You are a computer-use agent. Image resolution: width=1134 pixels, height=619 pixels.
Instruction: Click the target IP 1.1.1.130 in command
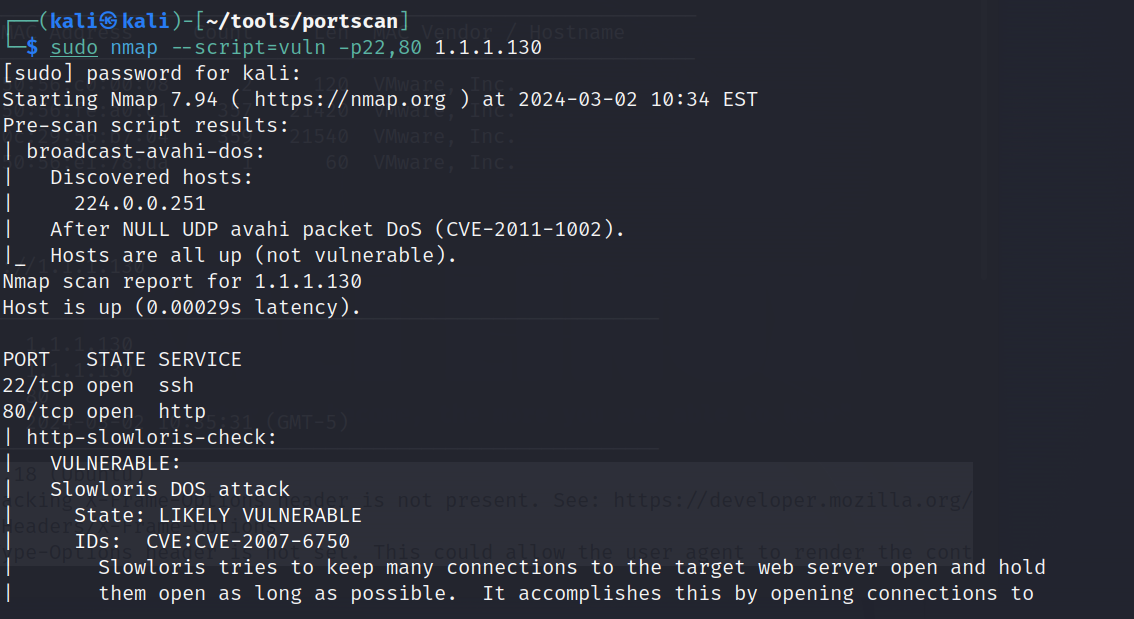tap(488, 48)
